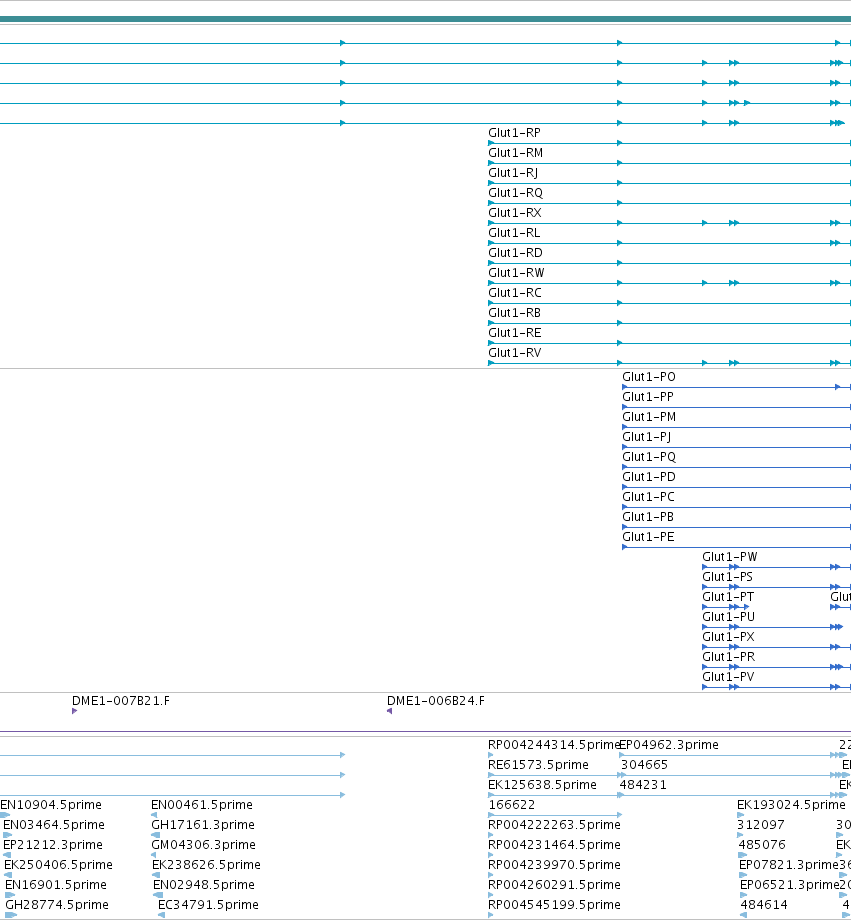Screen dimensions: 851x920
Task: Select the Glut1-PE protein label
Action: tap(649, 536)
